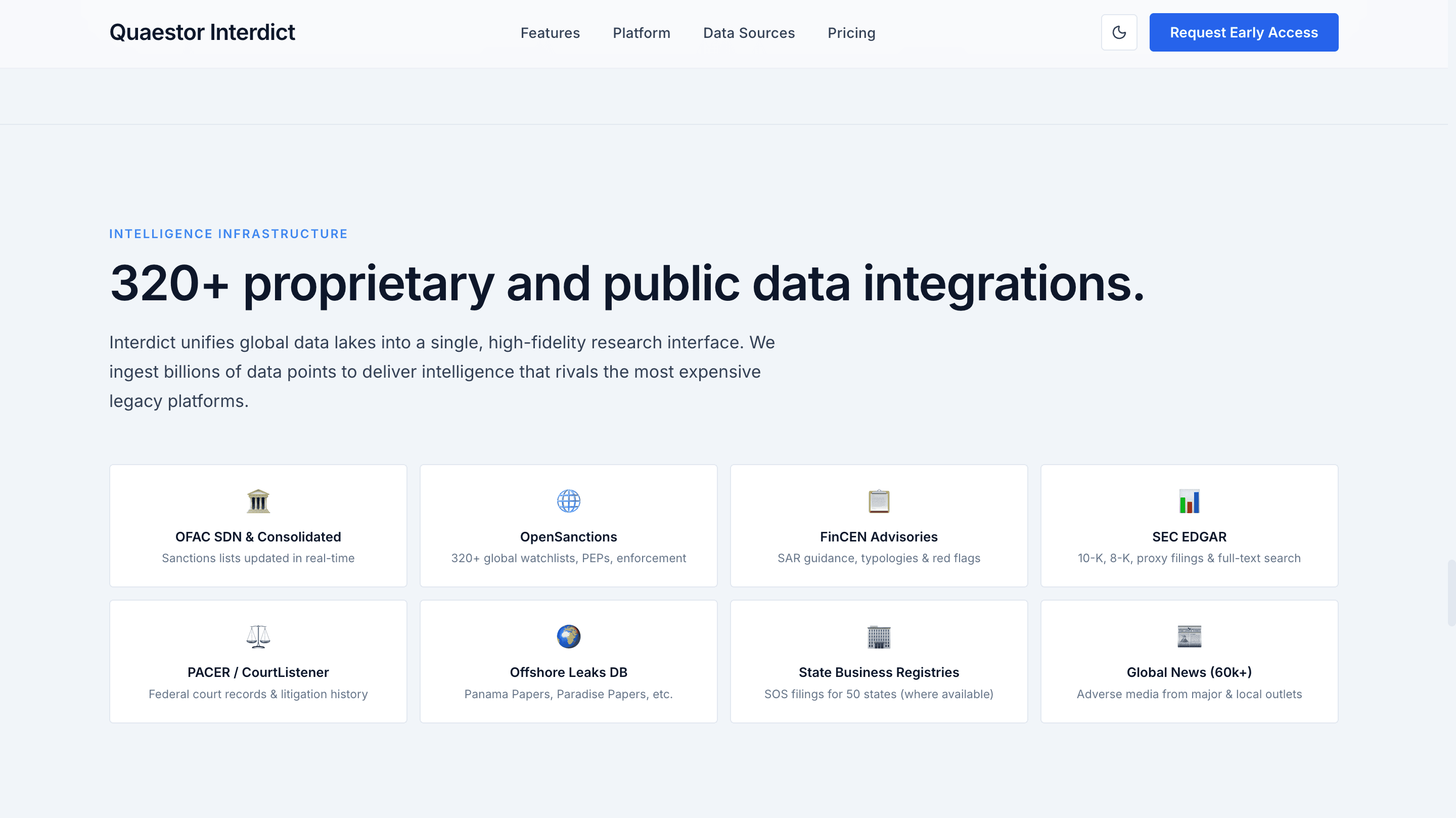The height and width of the screenshot is (818, 1456).
Task: Click the Intelligence Infrastructure section label
Action: click(x=228, y=234)
